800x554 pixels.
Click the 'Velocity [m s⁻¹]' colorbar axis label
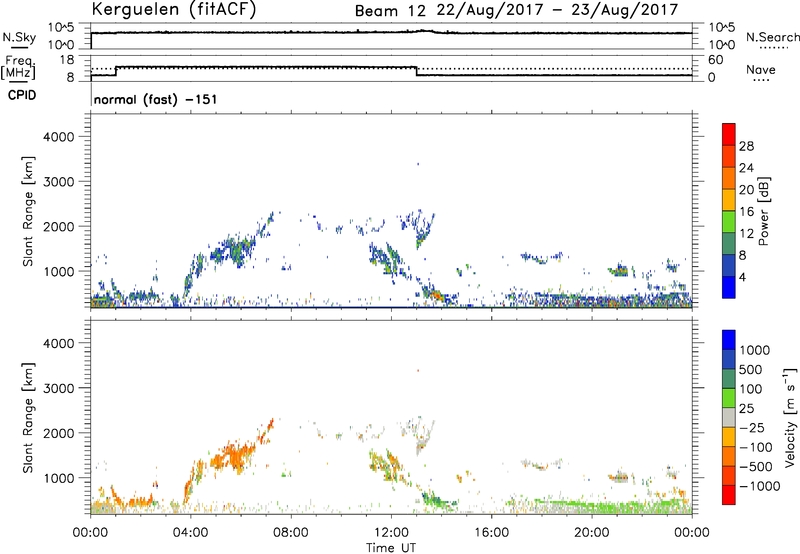pos(790,417)
